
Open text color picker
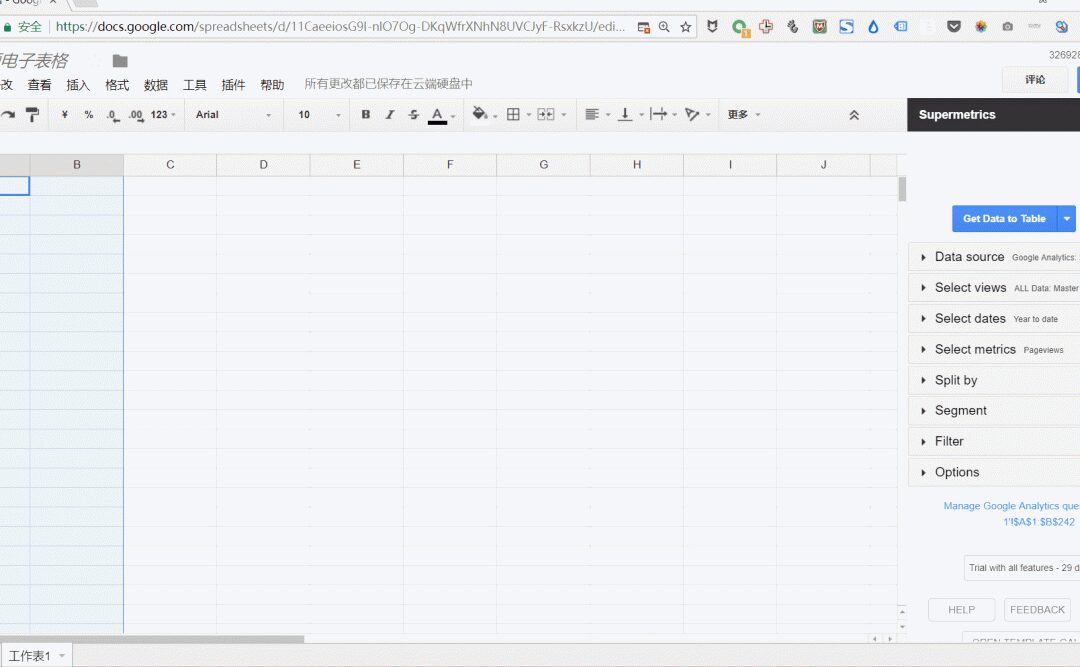(x=437, y=115)
